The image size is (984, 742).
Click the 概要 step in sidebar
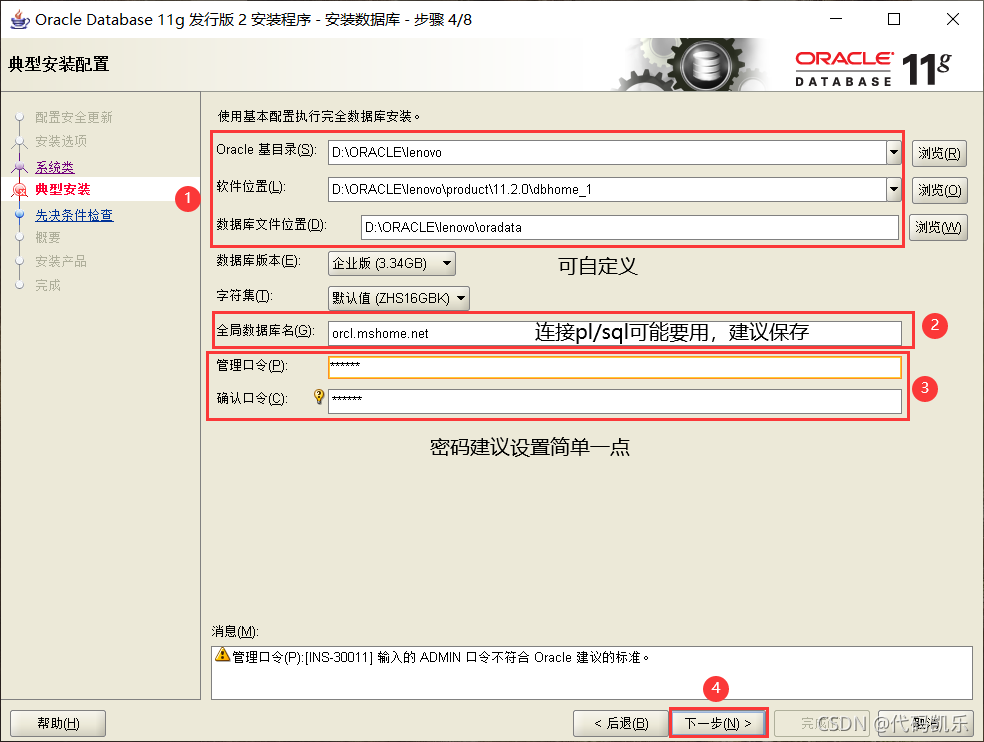48,237
